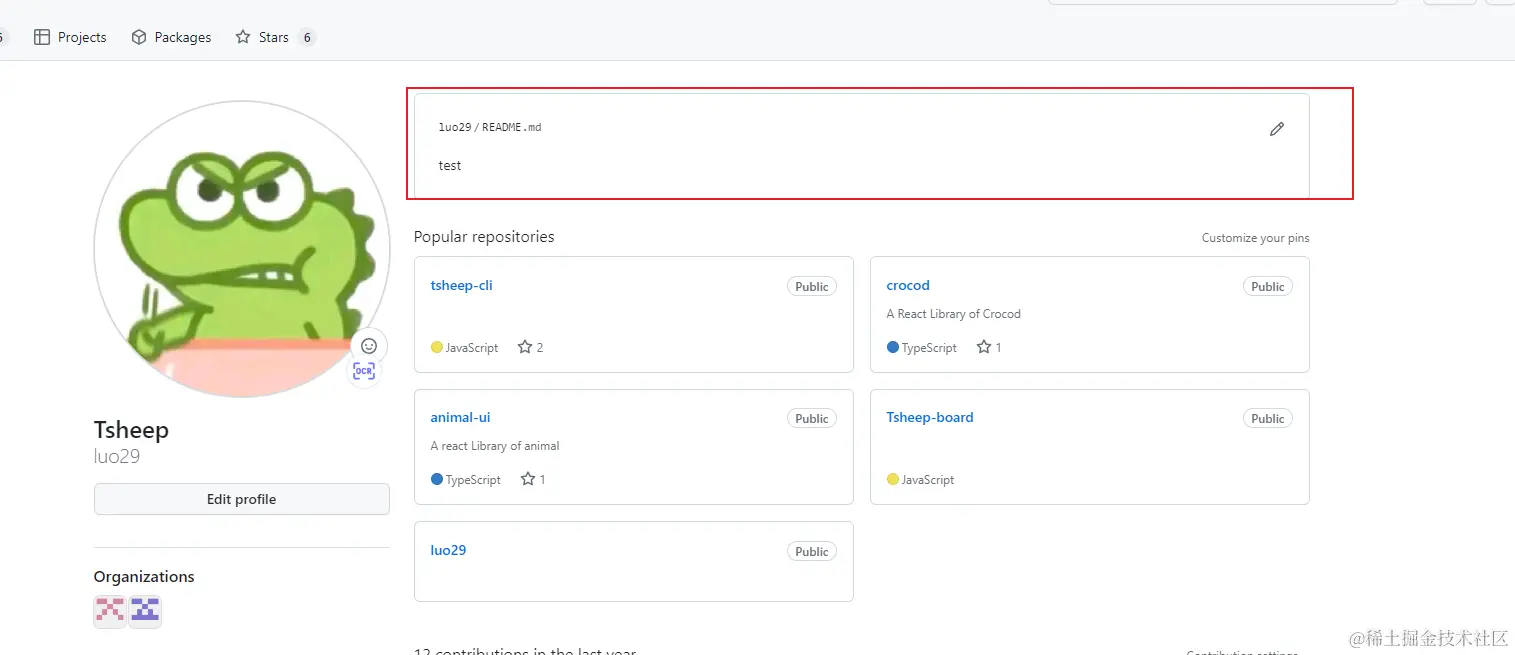1515x655 pixels.
Task: Click the star icon on tsheep-cli card
Action: click(x=525, y=347)
